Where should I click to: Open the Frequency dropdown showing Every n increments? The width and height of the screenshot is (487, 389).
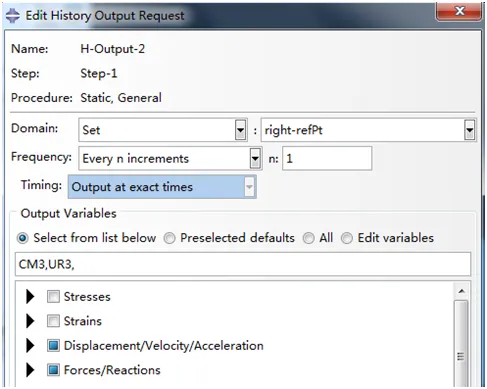tap(170, 158)
